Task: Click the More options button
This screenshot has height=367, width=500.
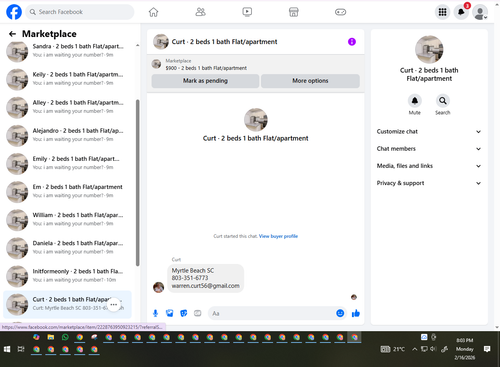Action: pos(310,81)
